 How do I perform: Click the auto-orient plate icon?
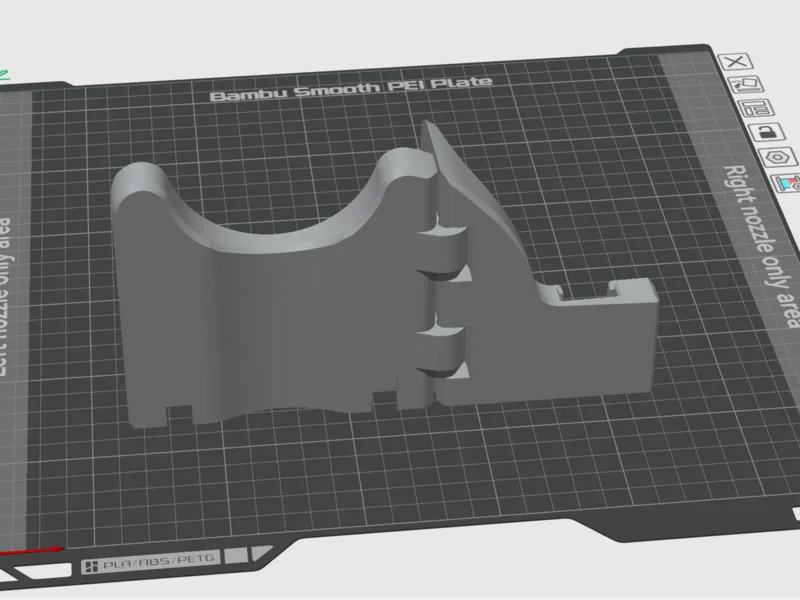click(745, 84)
